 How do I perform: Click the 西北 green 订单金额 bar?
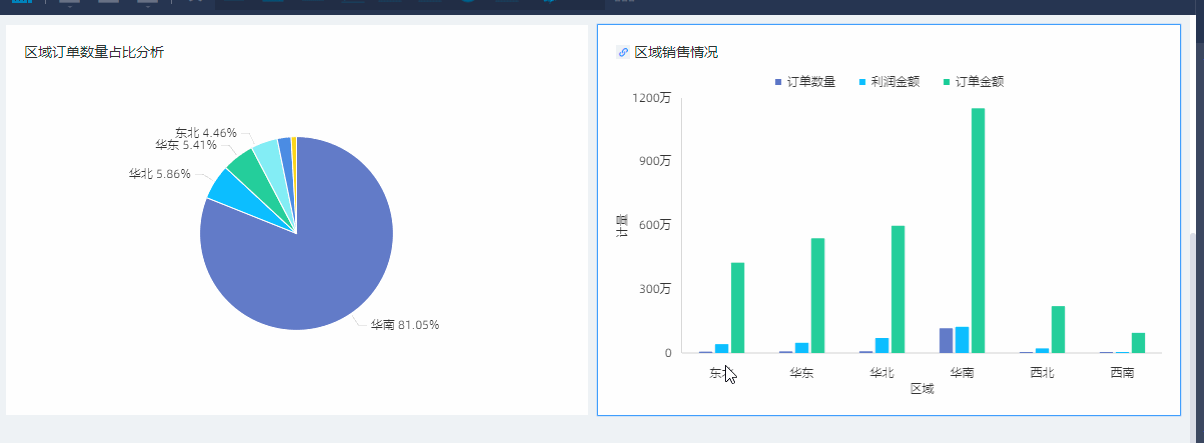tap(1058, 329)
